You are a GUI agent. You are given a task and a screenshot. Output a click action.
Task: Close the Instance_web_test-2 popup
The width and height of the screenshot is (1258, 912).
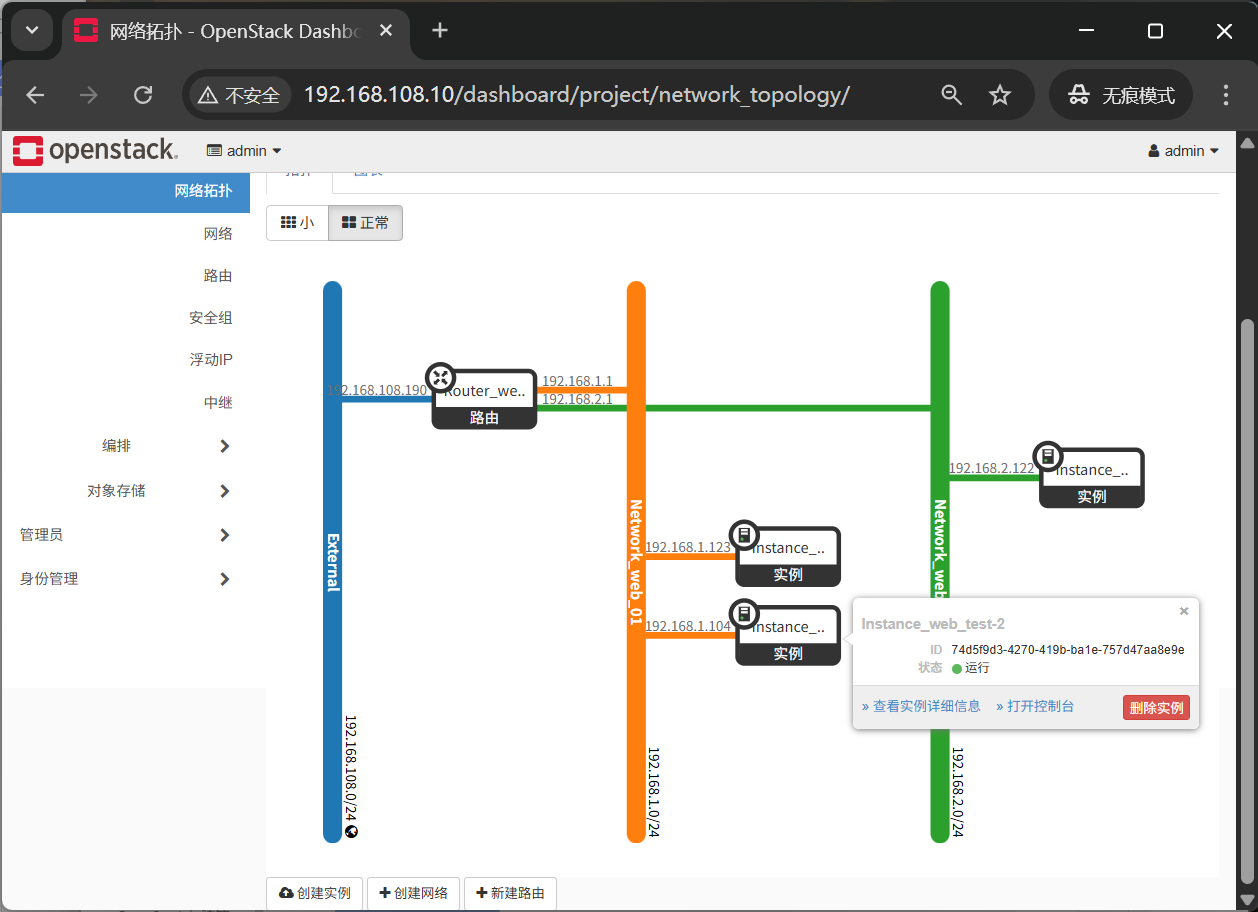[1184, 611]
